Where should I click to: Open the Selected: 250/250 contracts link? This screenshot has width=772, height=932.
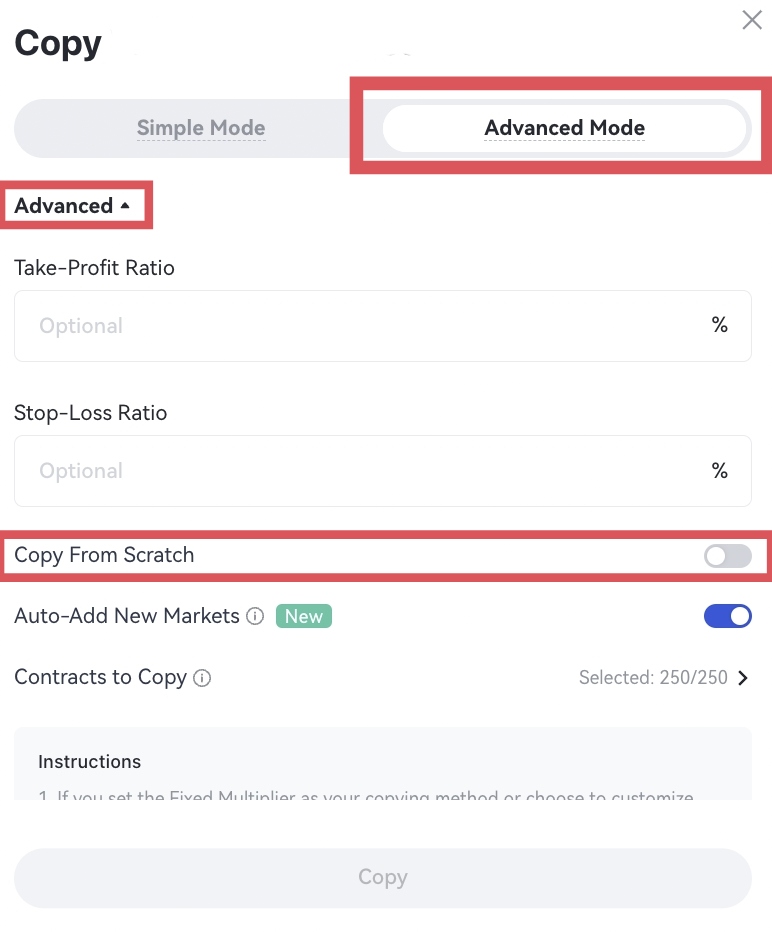[x=653, y=678]
